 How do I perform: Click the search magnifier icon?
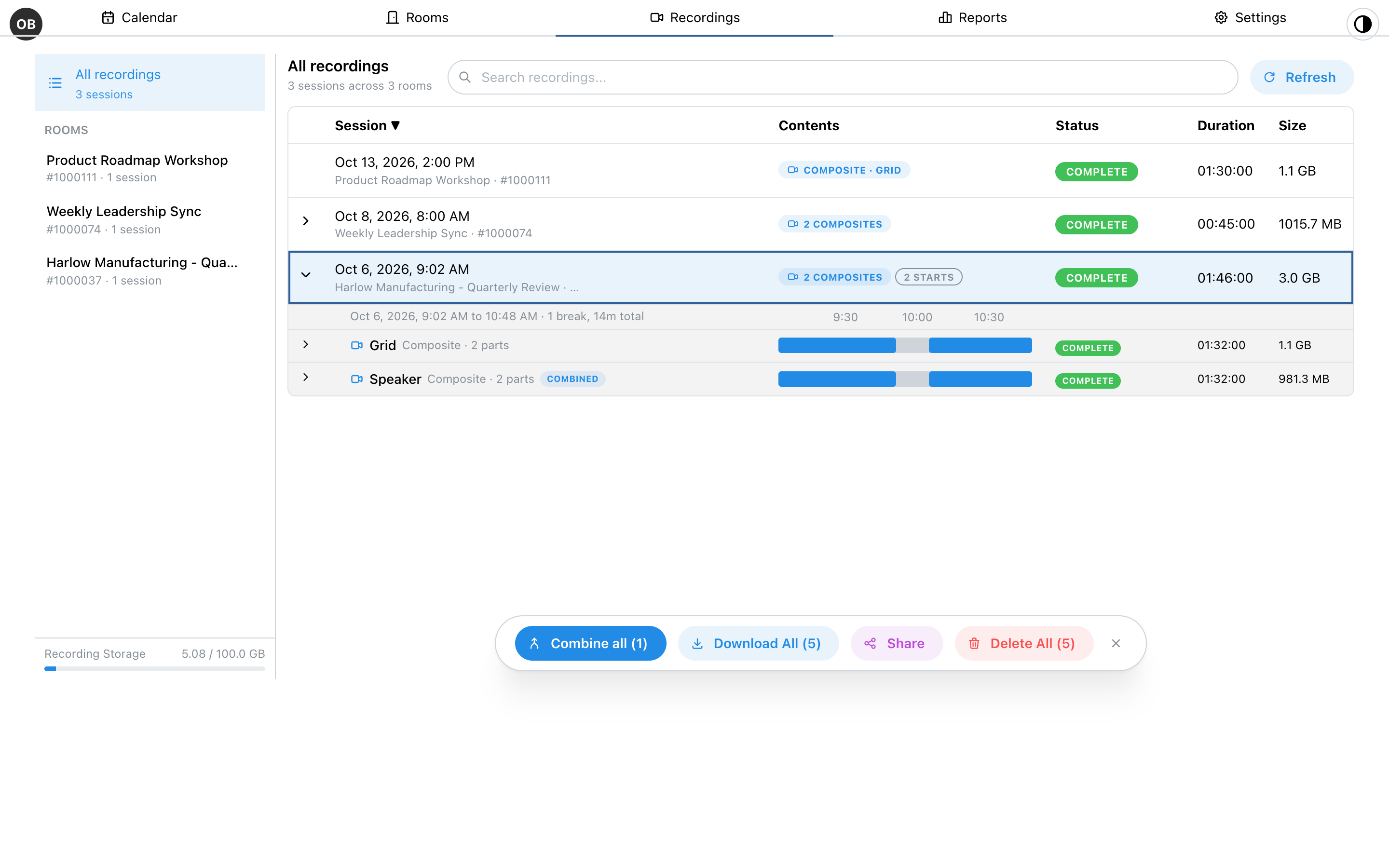[x=465, y=78]
